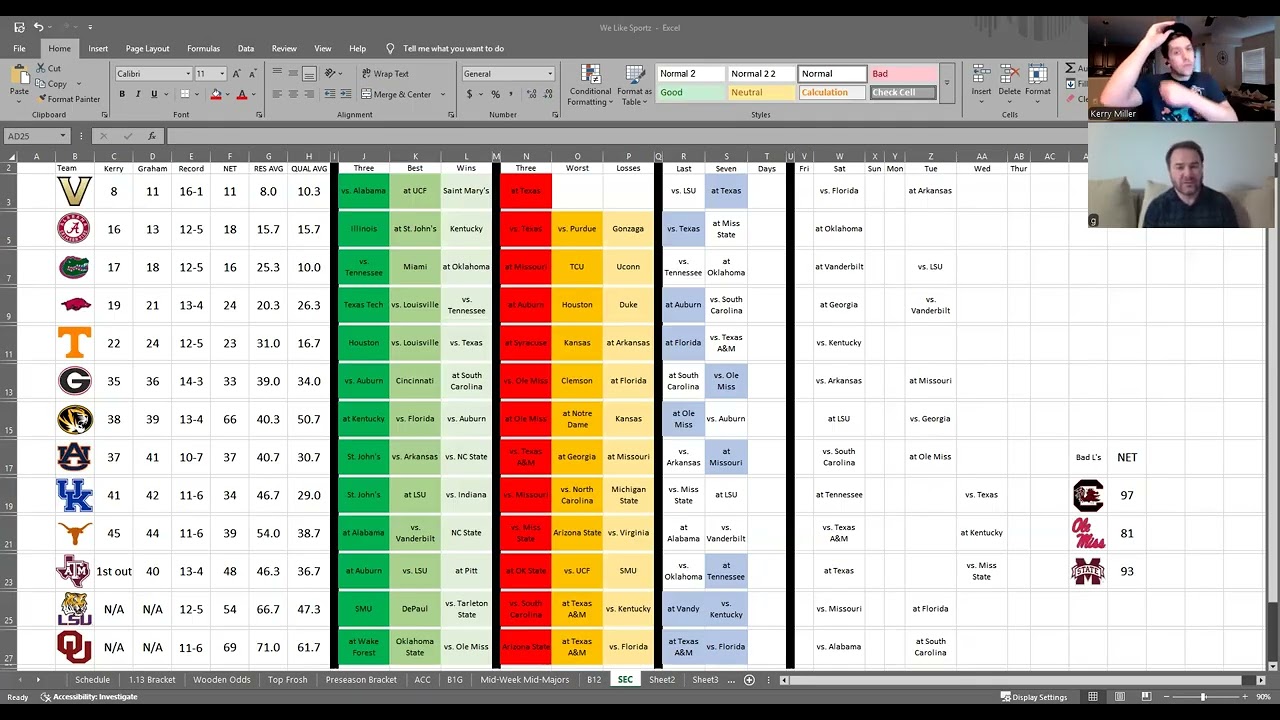Toggle Italic formatting
Image resolution: width=1280 pixels, height=720 pixels.
click(x=138, y=94)
